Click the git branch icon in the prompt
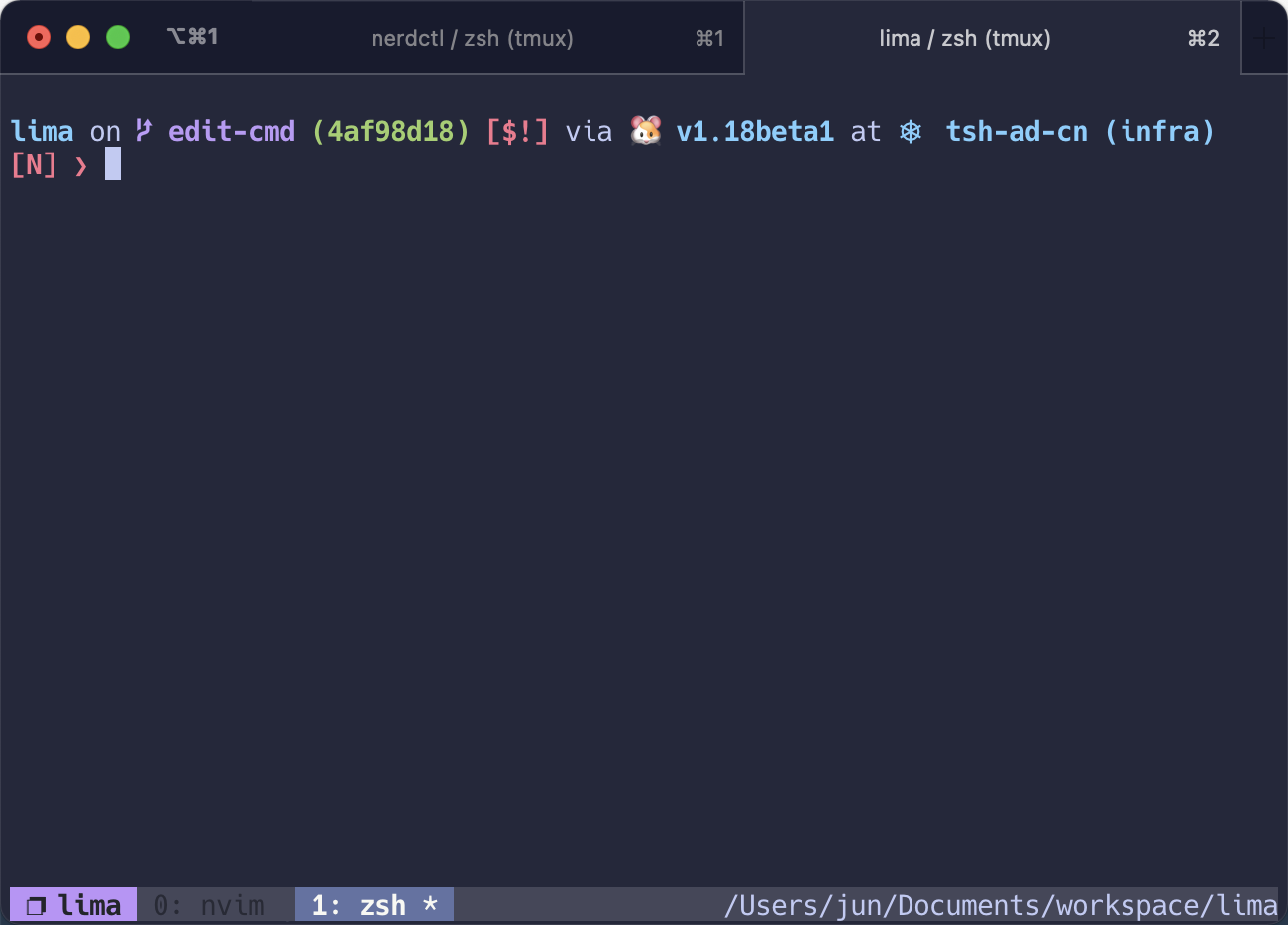This screenshot has height=925, width=1288. (x=144, y=130)
